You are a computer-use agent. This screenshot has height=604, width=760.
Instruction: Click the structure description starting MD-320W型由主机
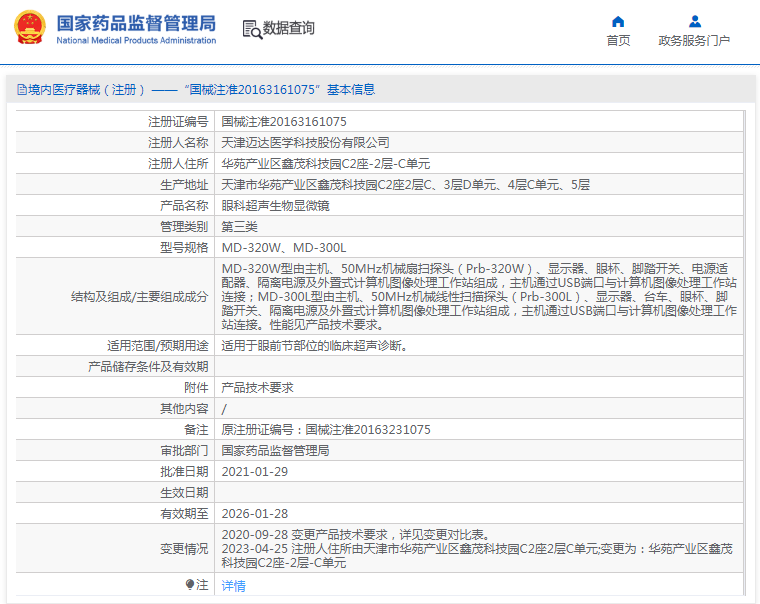coord(479,296)
